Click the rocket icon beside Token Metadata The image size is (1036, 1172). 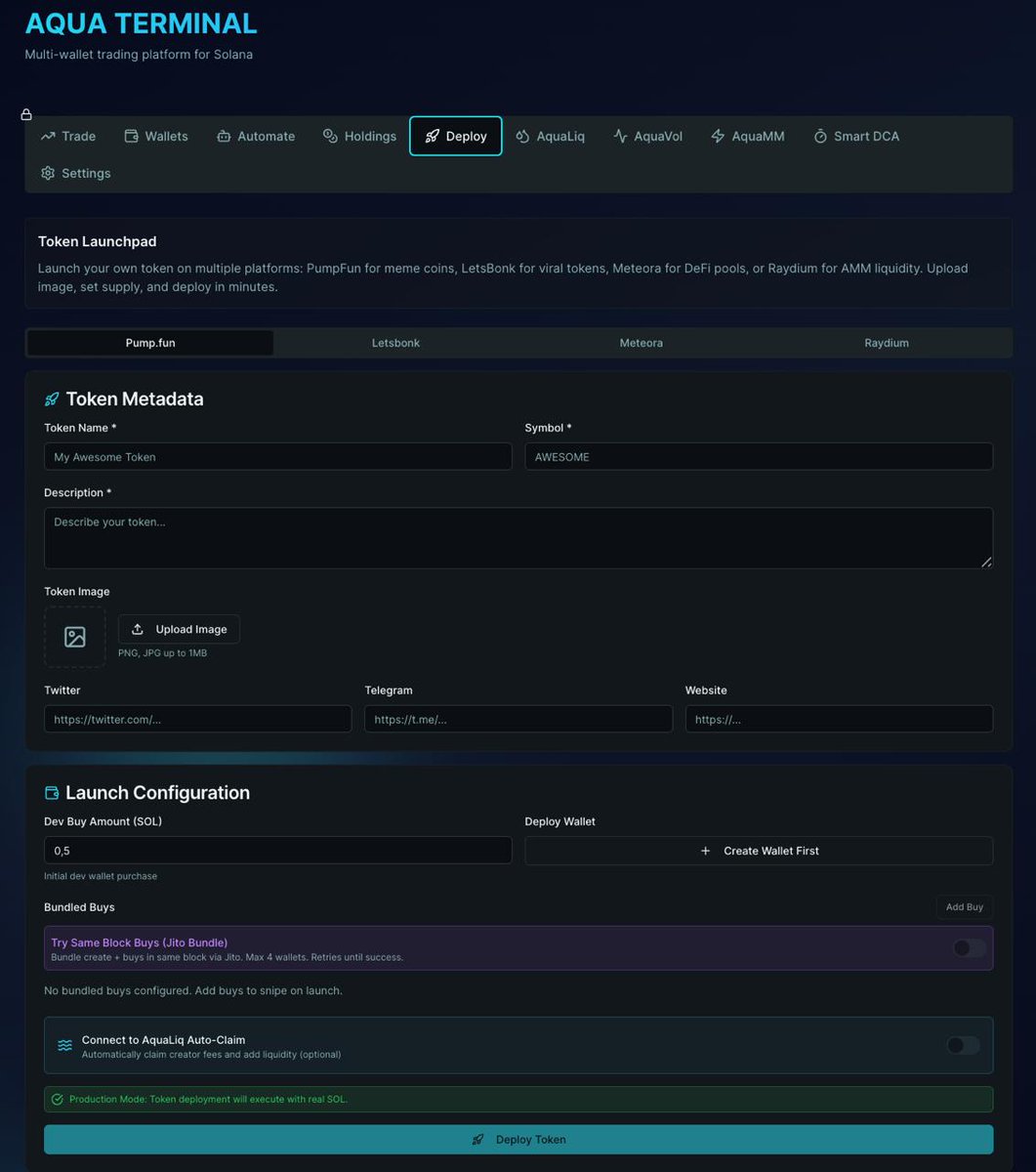coord(52,398)
